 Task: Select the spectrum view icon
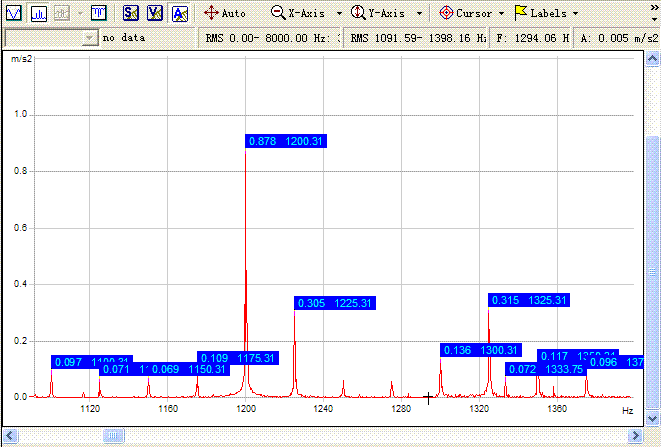coord(38,13)
